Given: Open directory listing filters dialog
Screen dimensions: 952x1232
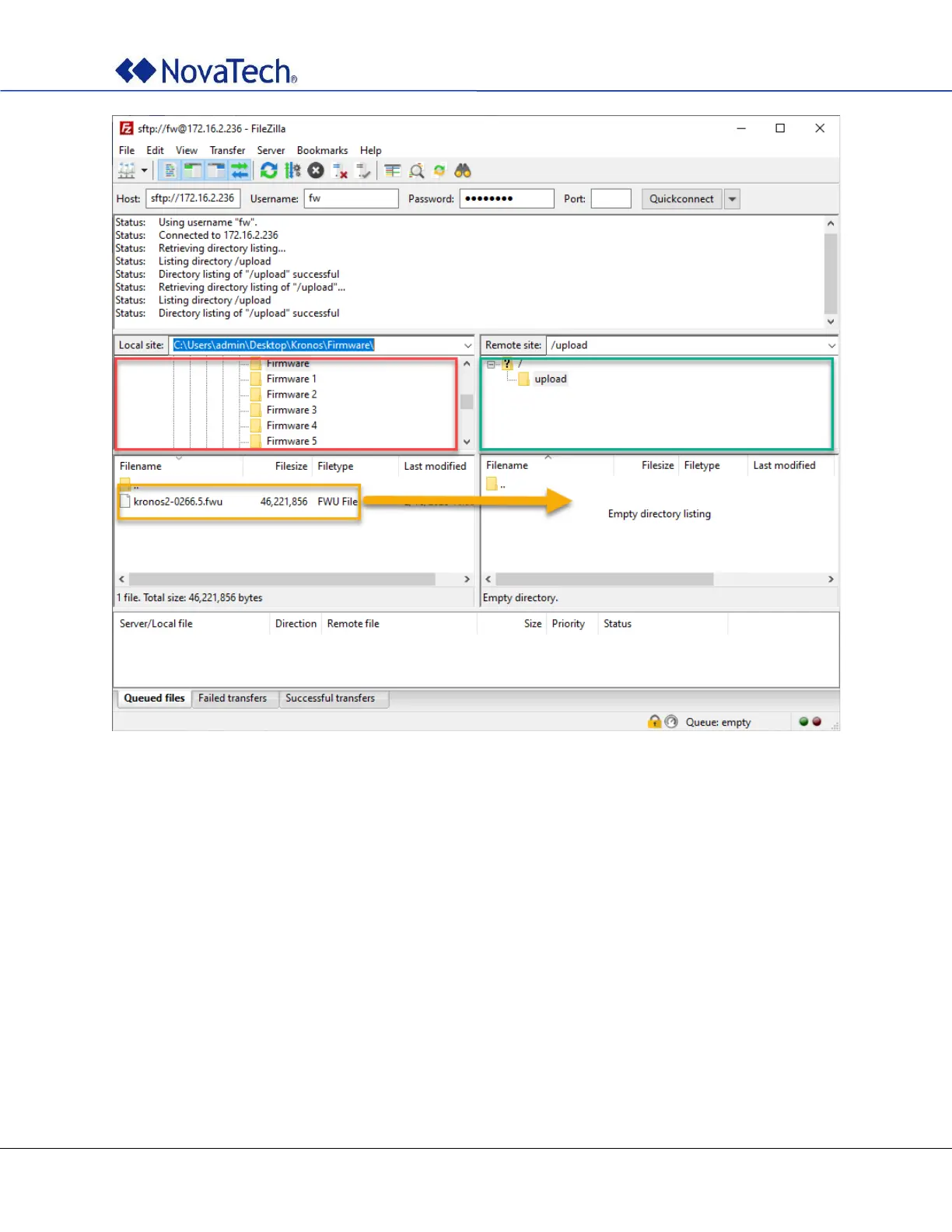Looking at the screenshot, I should coord(393,170).
